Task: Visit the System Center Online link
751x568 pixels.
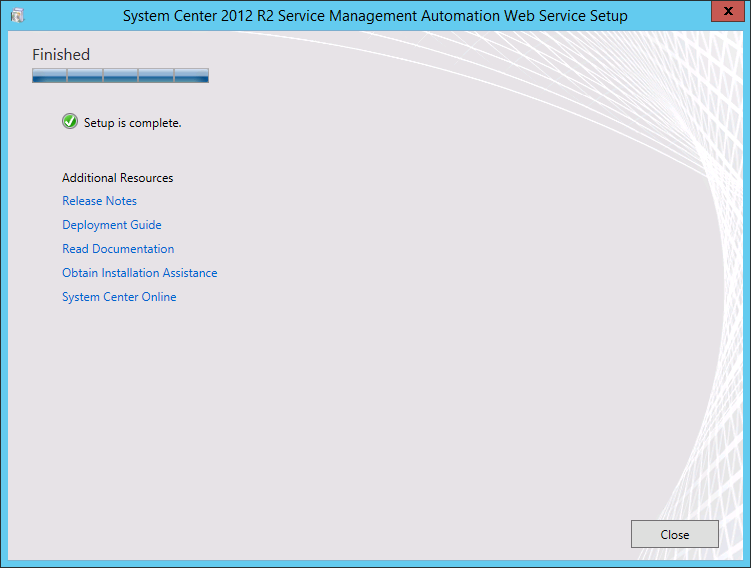Action: 119,296
